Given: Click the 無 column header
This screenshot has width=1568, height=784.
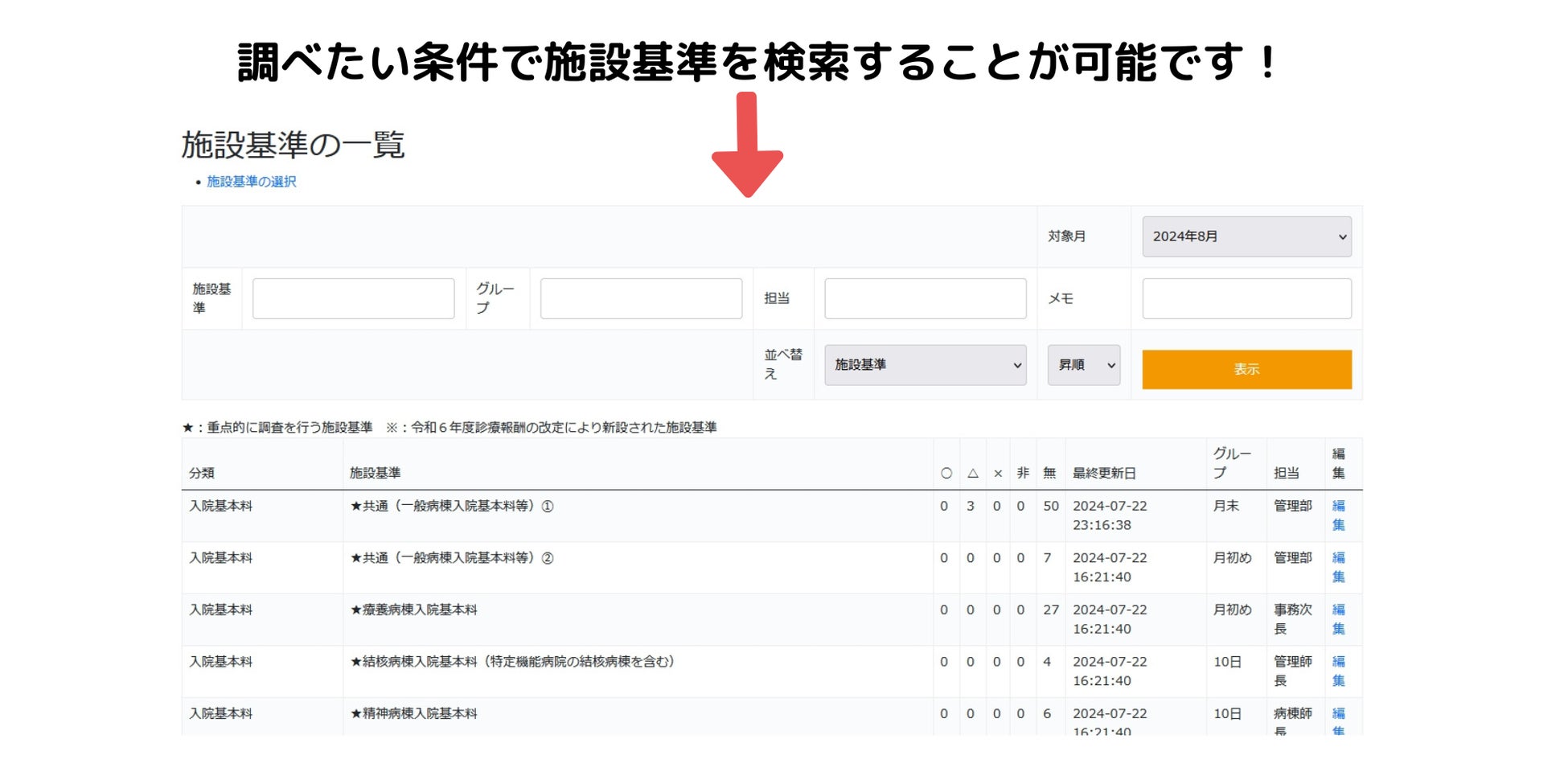Looking at the screenshot, I should tap(1049, 473).
